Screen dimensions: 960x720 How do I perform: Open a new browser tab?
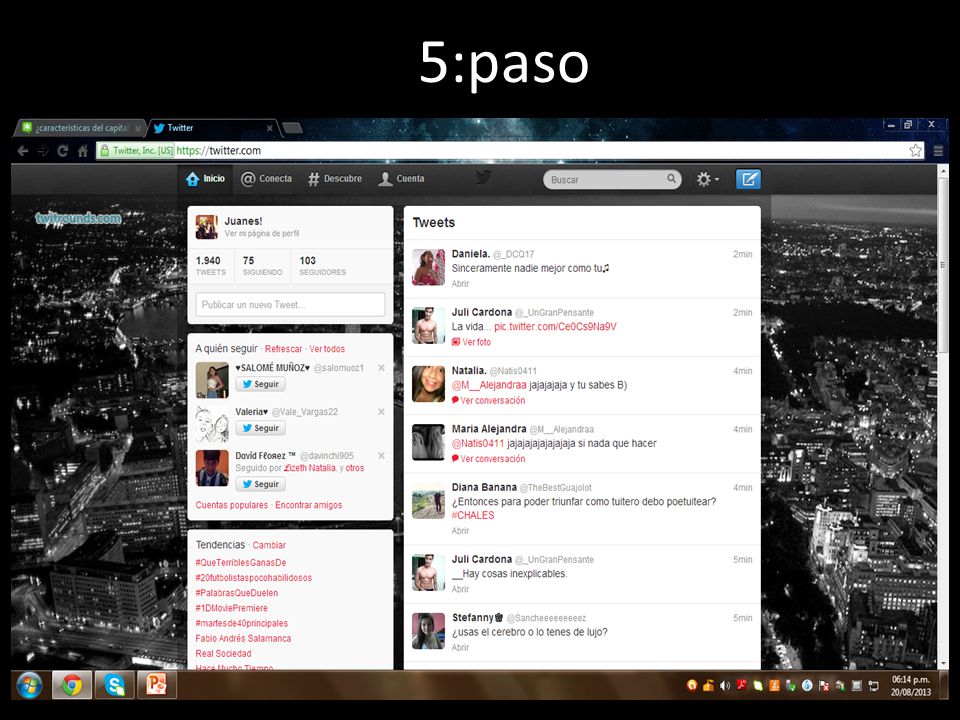coord(293,128)
